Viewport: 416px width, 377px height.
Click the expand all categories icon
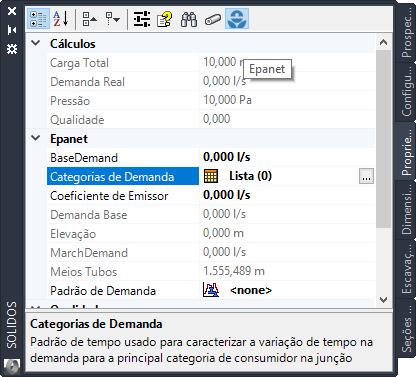click(112, 19)
